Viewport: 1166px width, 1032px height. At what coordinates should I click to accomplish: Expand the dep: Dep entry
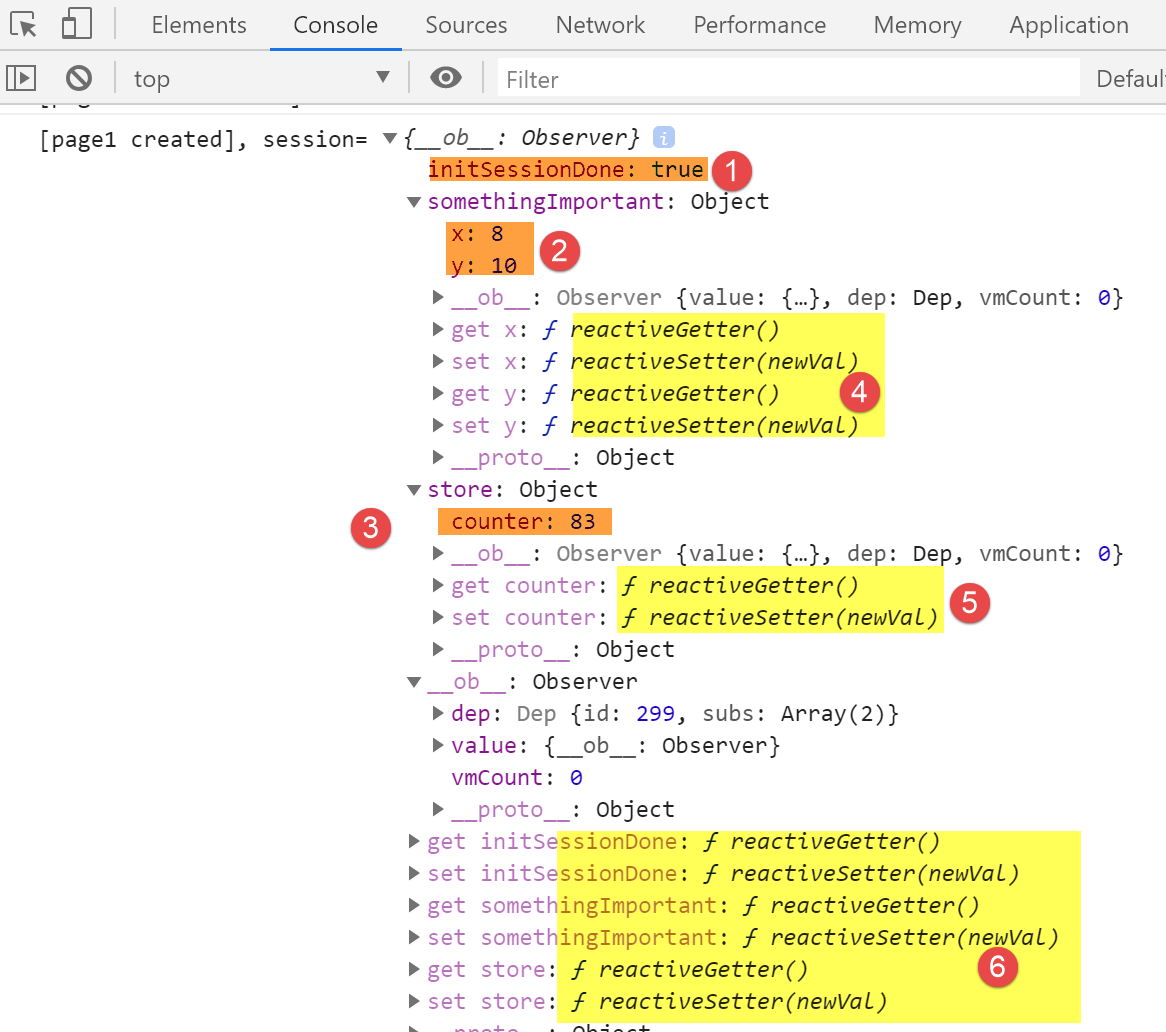(x=438, y=714)
